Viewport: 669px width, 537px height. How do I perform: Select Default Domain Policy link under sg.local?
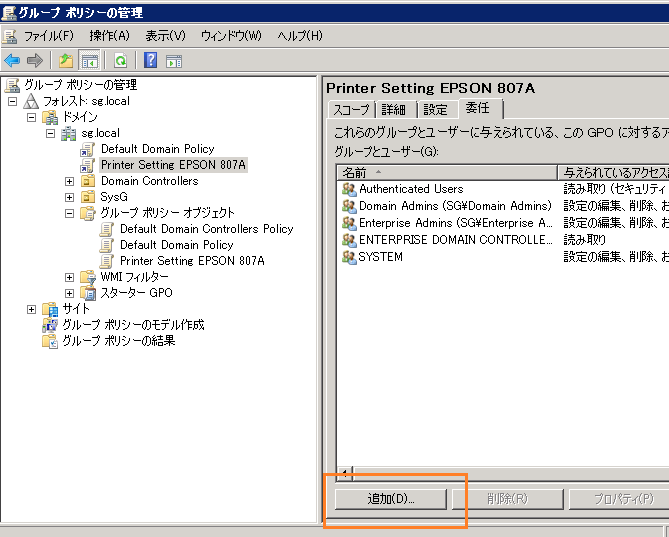point(157,149)
